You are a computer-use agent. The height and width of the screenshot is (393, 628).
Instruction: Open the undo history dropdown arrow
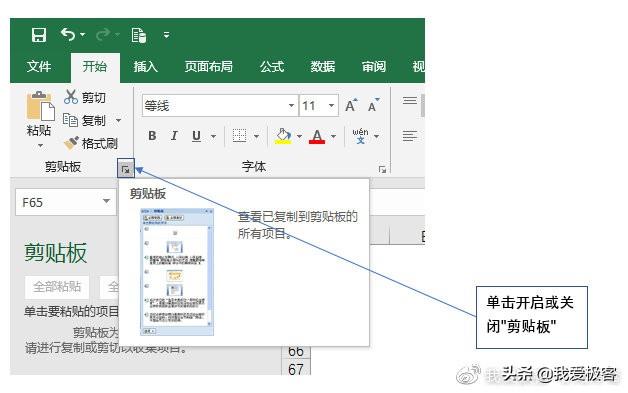pyautogui.click(x=83, y=35)
